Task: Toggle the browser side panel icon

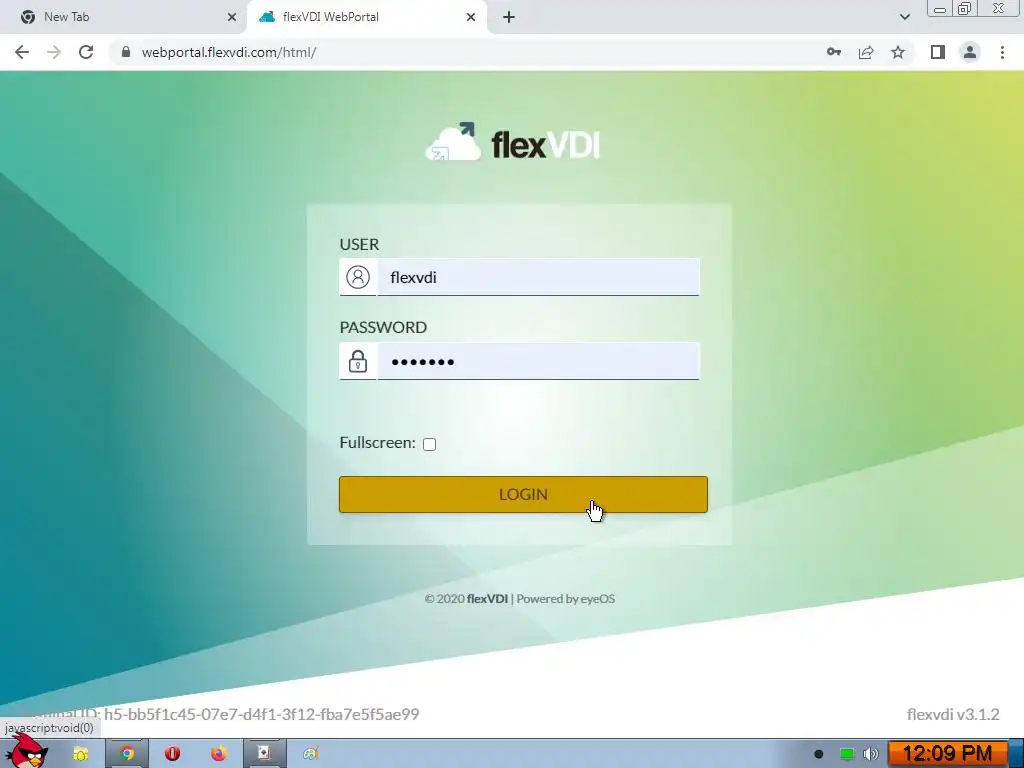Action: click(x=938, y=52)
